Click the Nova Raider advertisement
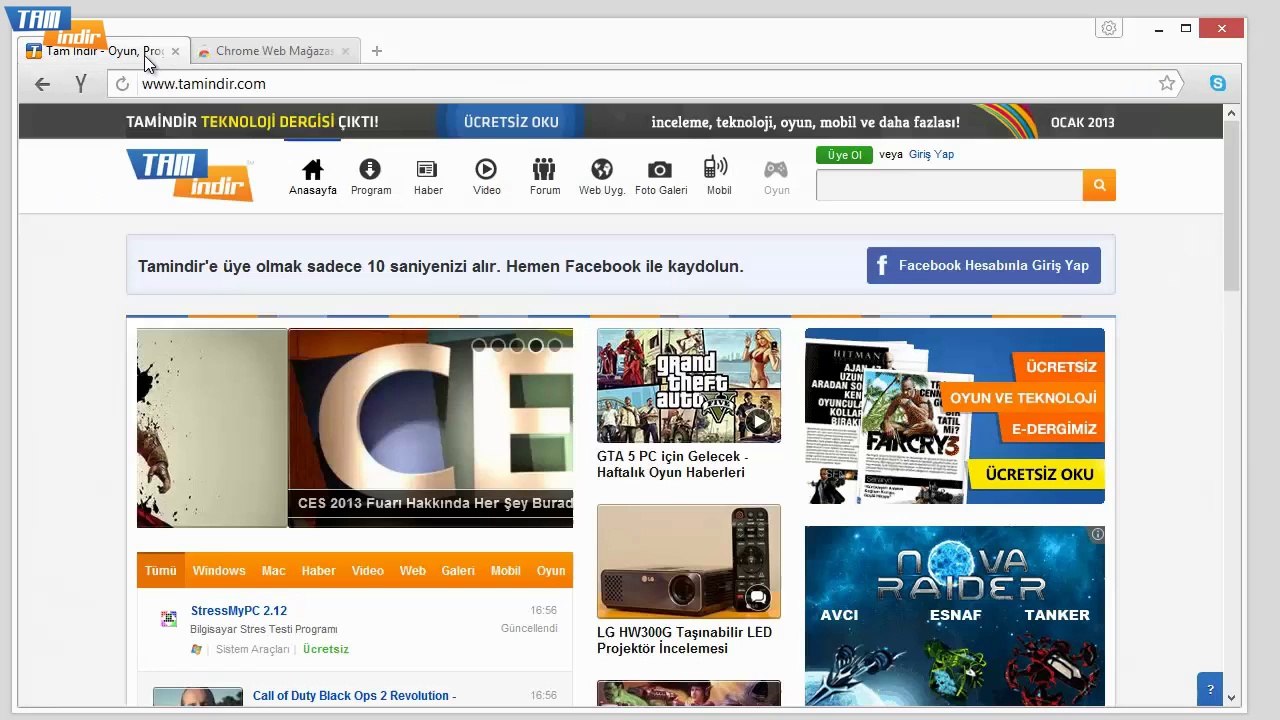This screenshot has height=720, width=1280. (955, 616)
